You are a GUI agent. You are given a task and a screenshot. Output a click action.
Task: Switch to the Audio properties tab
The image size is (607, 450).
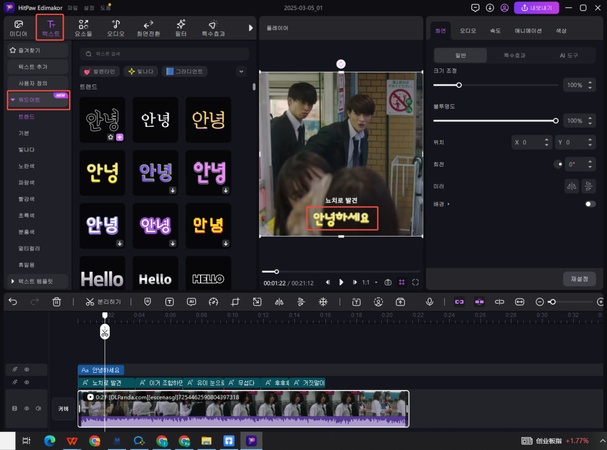468,31
